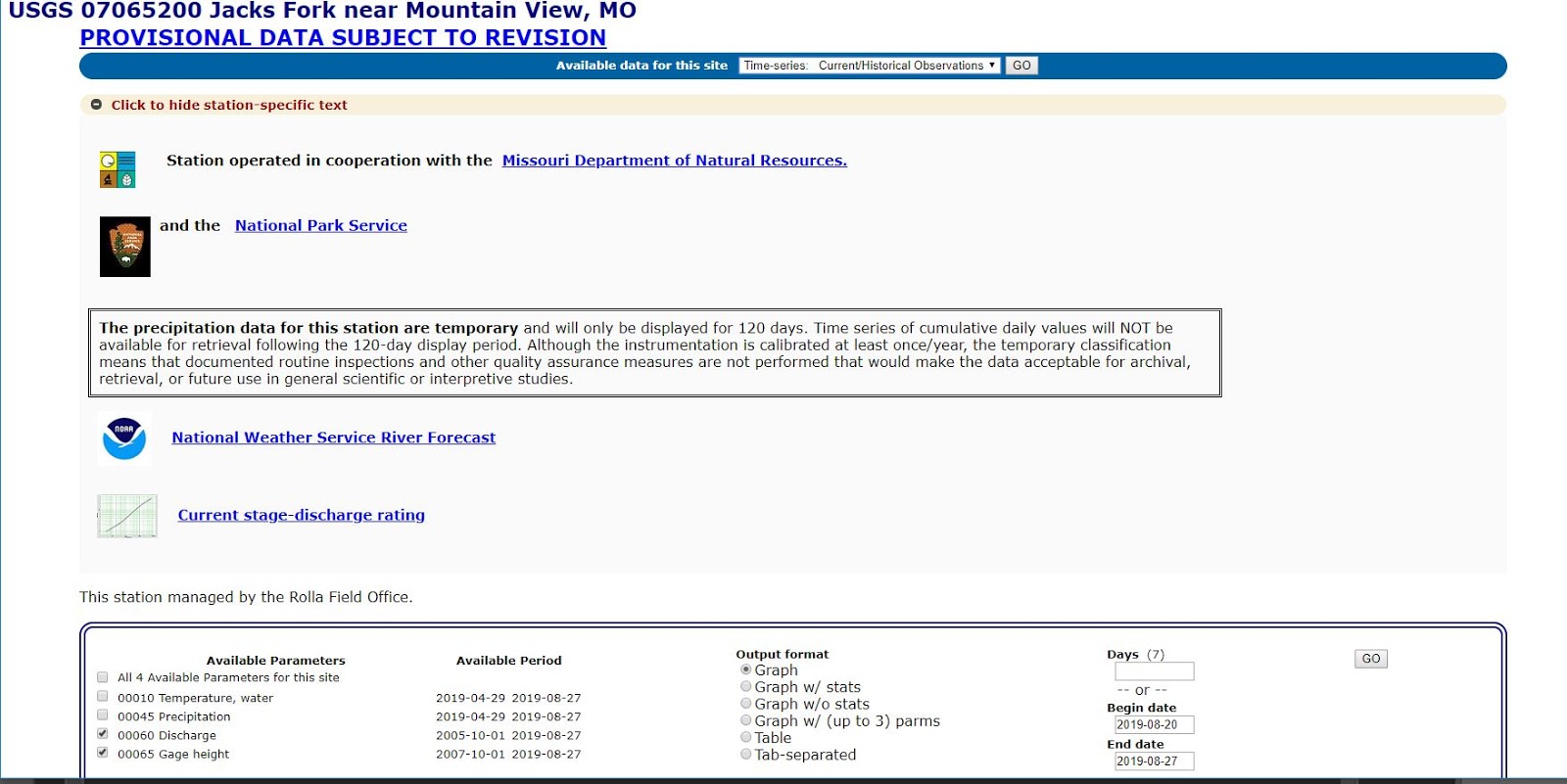Image resolution: width=1567 pixels, height=784 pixels.
Task: Open Missouri Department of Natural Resources link
Action: click(675, 161)
